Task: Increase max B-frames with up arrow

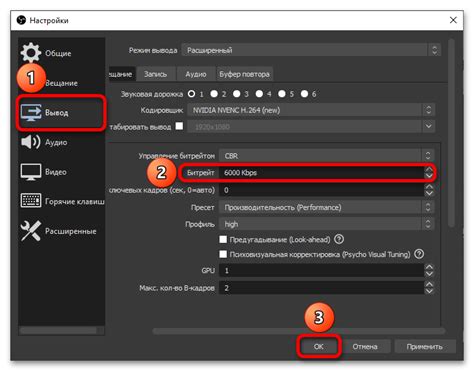Action: click(x=429, y=284)
